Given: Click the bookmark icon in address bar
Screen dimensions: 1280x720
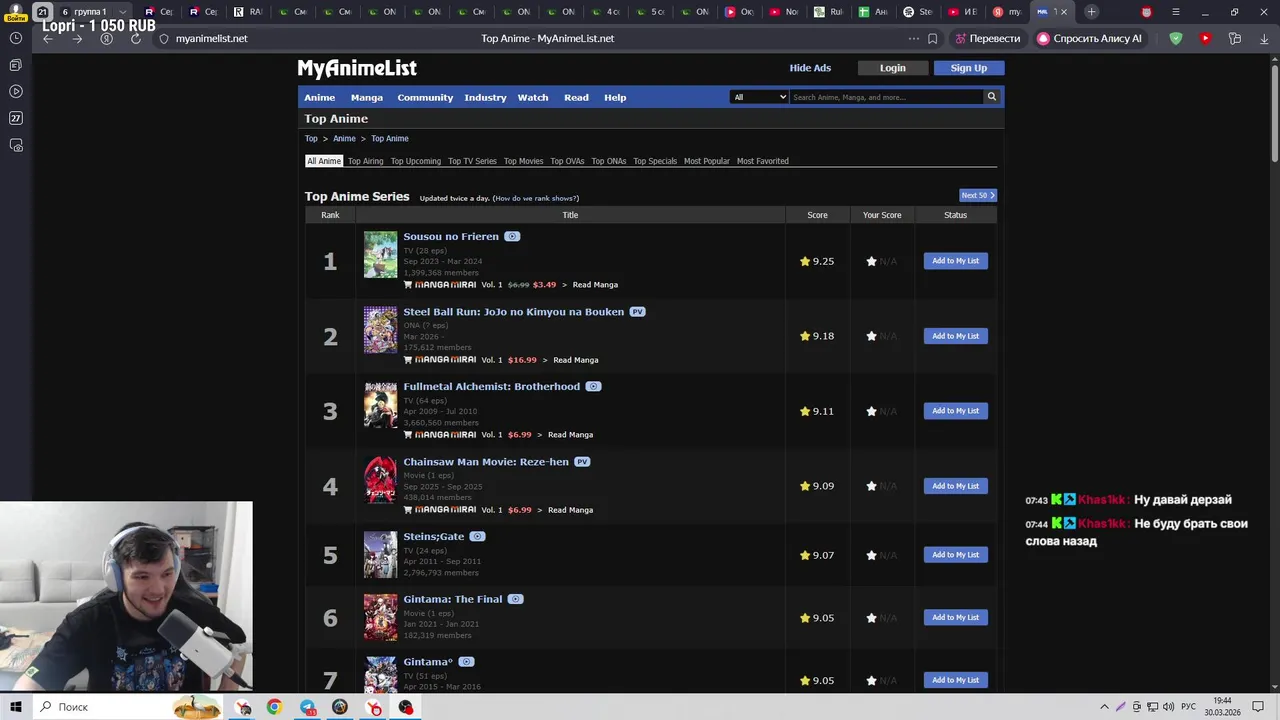Looking at the screenshot, I should pyautogui.click(x=932, y=38).
